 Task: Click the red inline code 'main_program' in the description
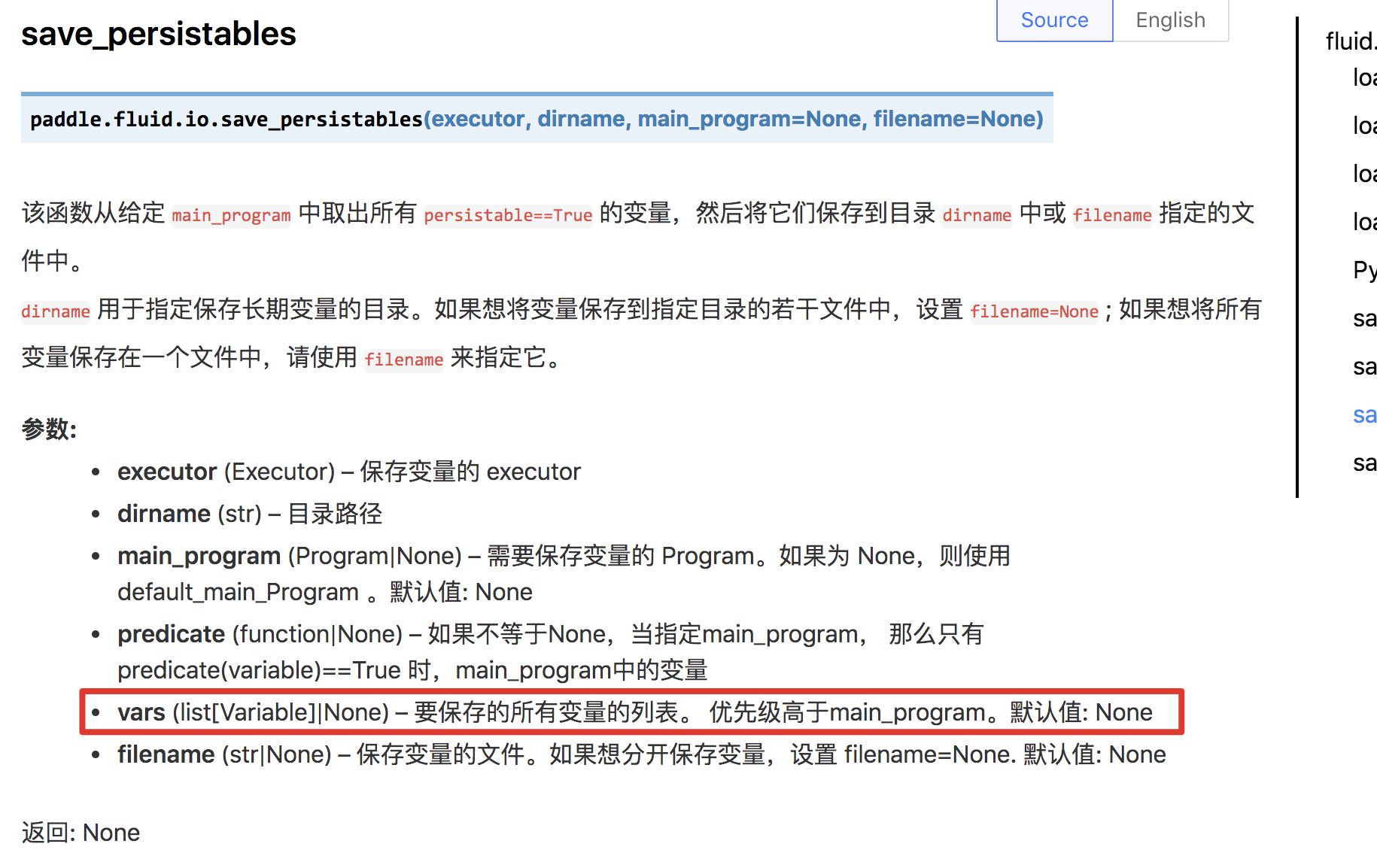click(231, 215)
